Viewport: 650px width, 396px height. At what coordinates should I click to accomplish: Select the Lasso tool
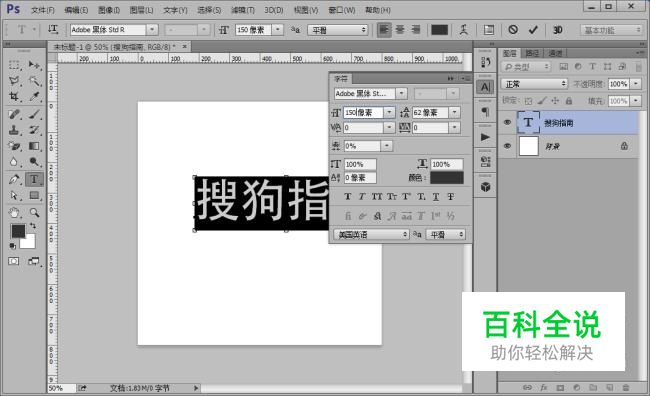(14, 80)
